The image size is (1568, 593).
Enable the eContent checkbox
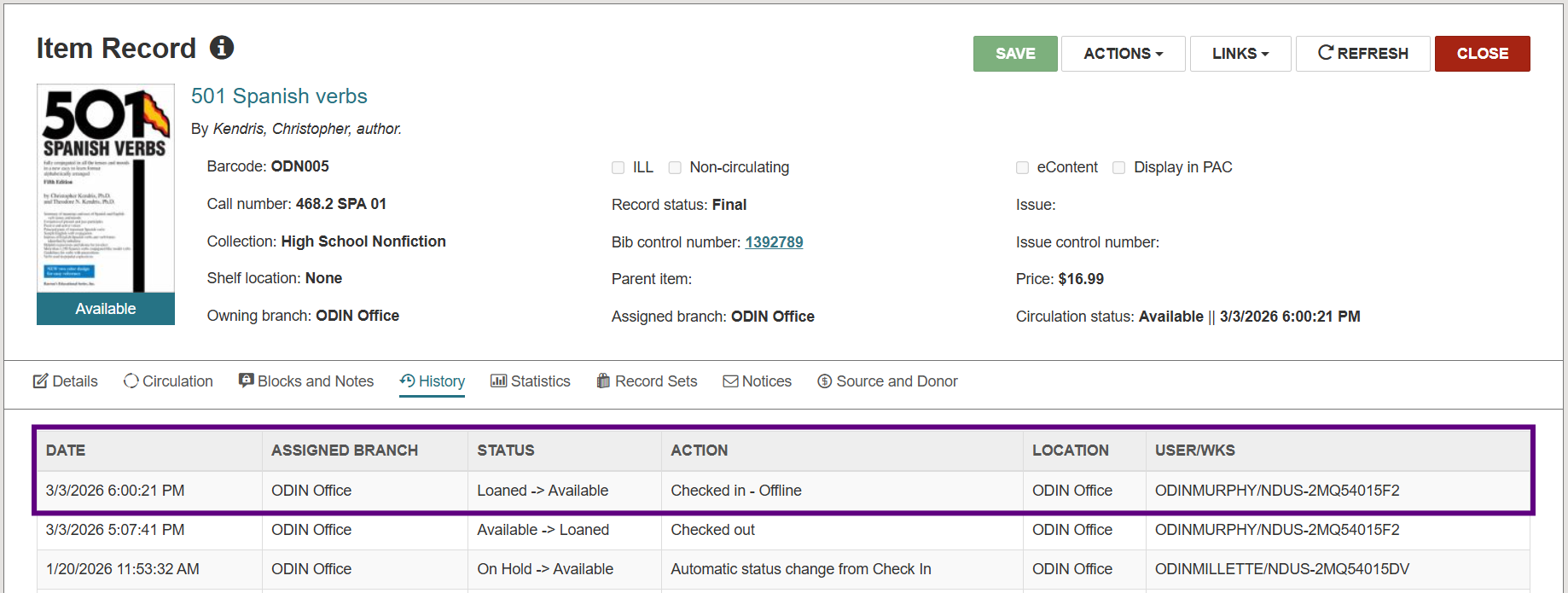(1022, 167)
